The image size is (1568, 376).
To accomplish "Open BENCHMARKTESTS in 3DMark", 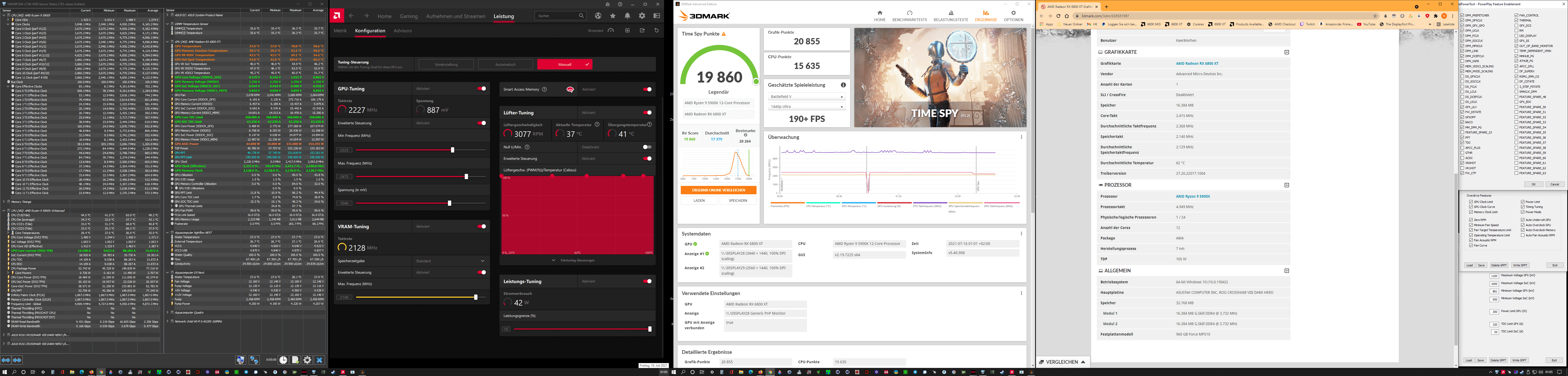I will [x=909, y=16].
